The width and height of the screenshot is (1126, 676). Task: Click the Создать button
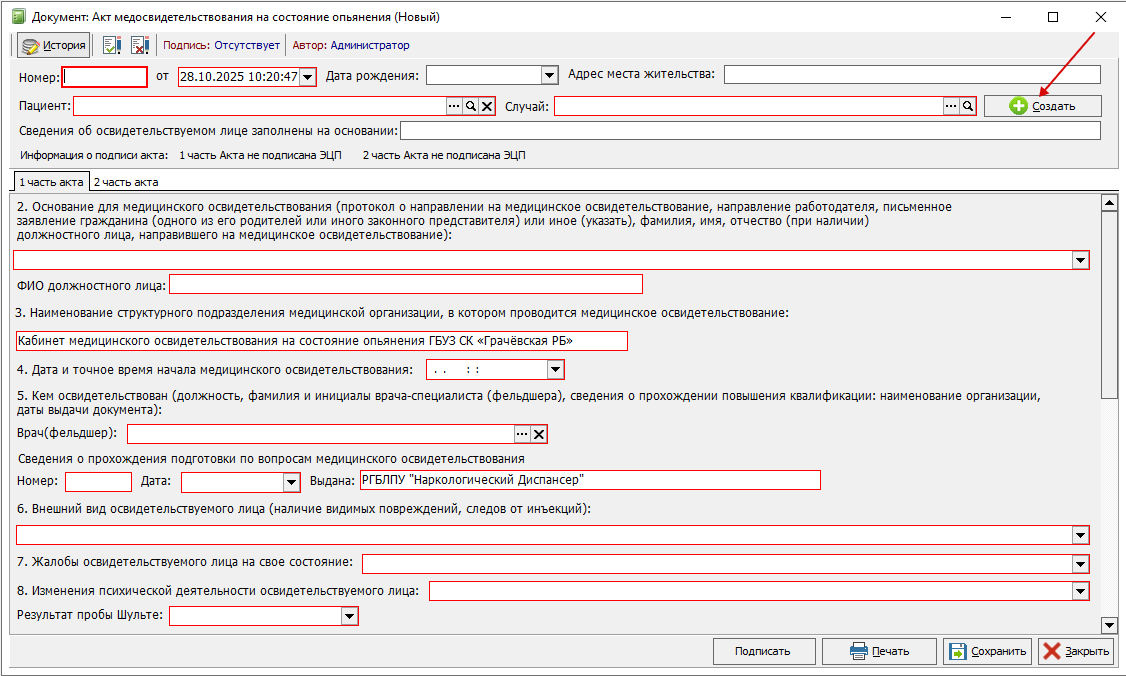pyautogui.click(x=1042, y=106)
